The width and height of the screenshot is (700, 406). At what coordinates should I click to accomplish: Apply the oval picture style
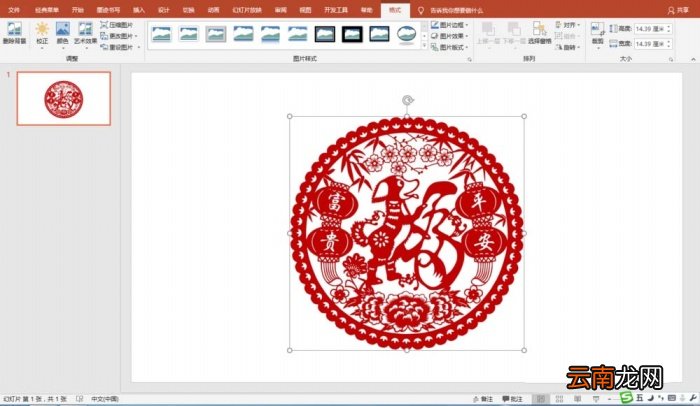point(406,34)
